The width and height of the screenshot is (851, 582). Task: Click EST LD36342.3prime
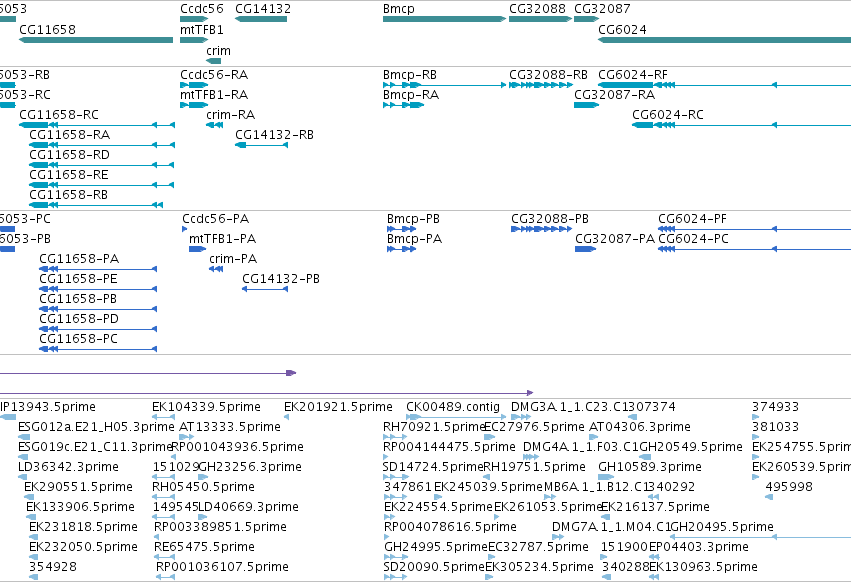click(x=22, y=477)
